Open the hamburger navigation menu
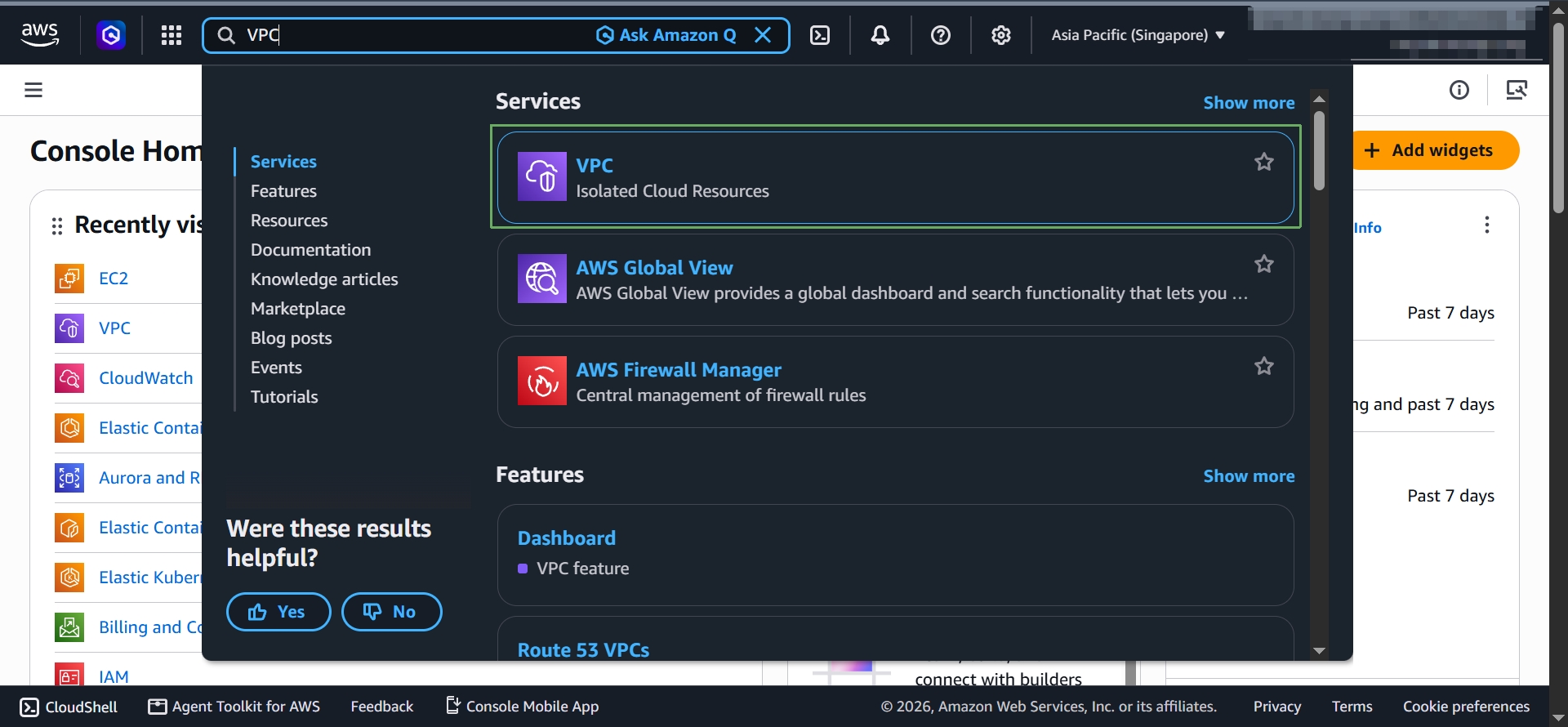This screenshot has height=727, width=1568. (33, 90)
